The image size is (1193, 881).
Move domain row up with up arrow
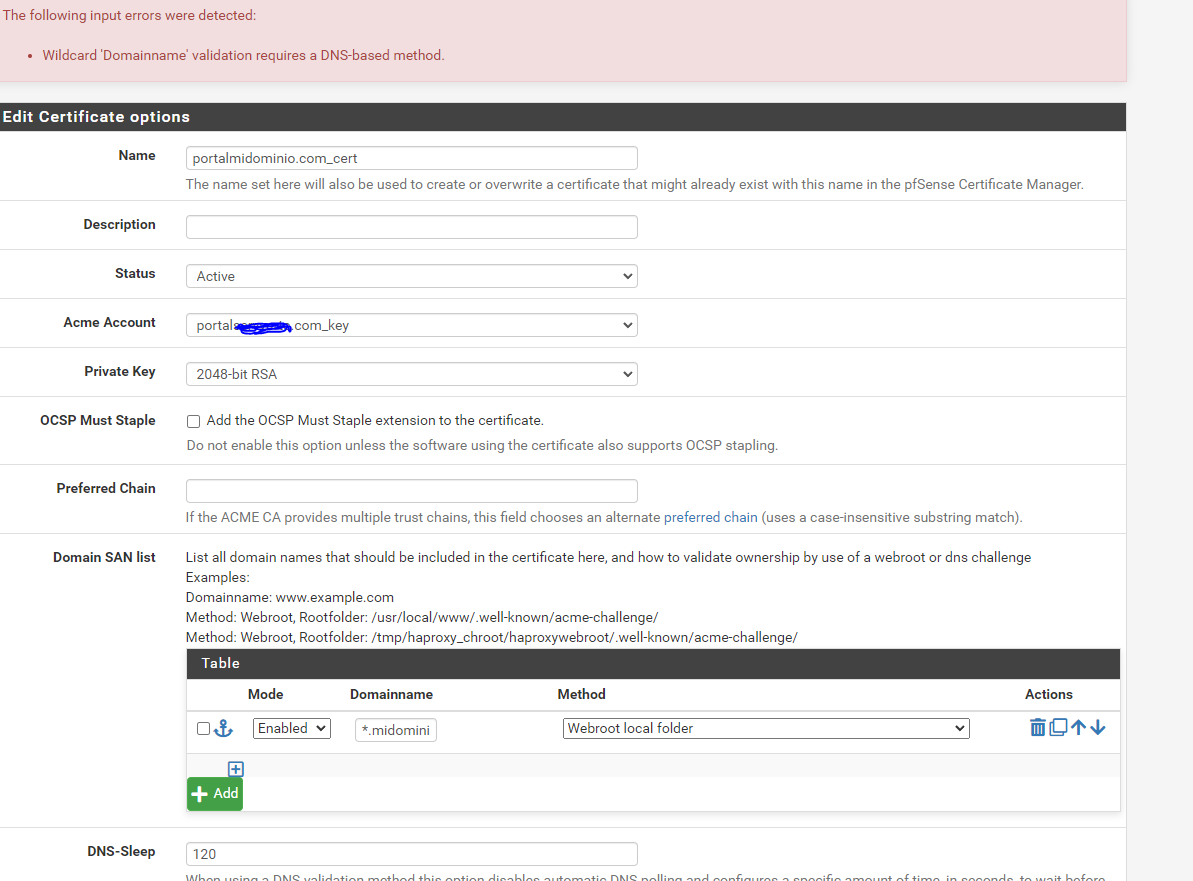pos(1078,728)
